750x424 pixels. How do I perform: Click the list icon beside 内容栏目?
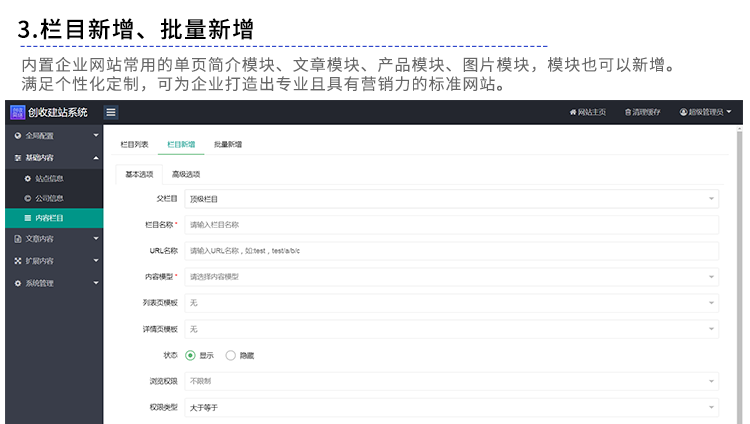pos(28,218)
